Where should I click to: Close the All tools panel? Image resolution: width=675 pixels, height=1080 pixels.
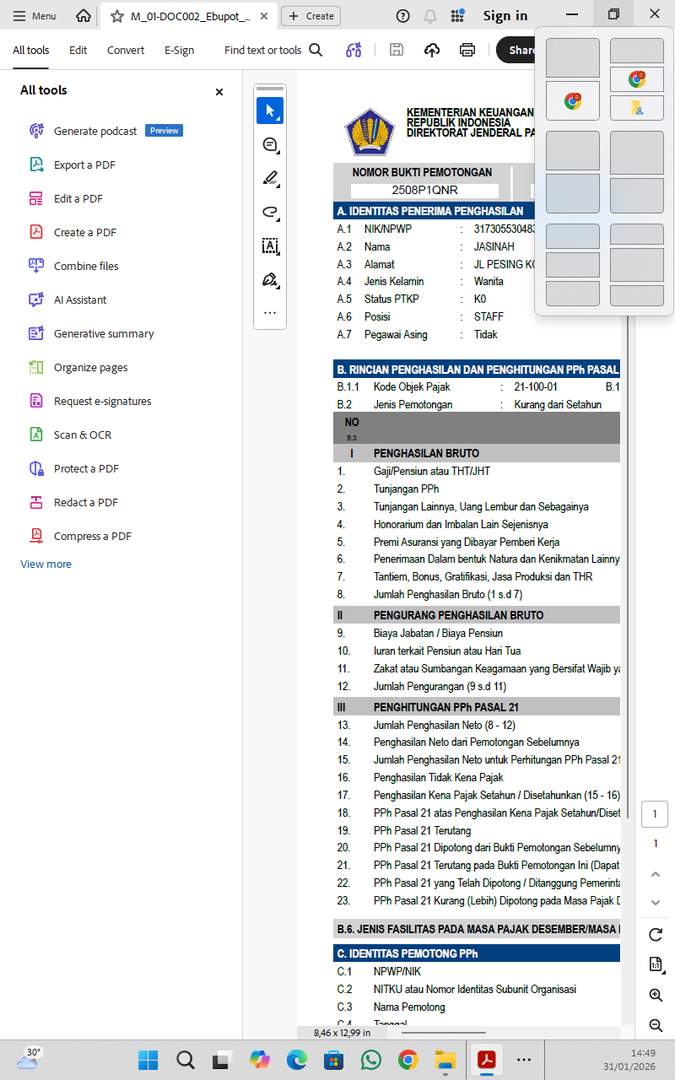point(219,92)
